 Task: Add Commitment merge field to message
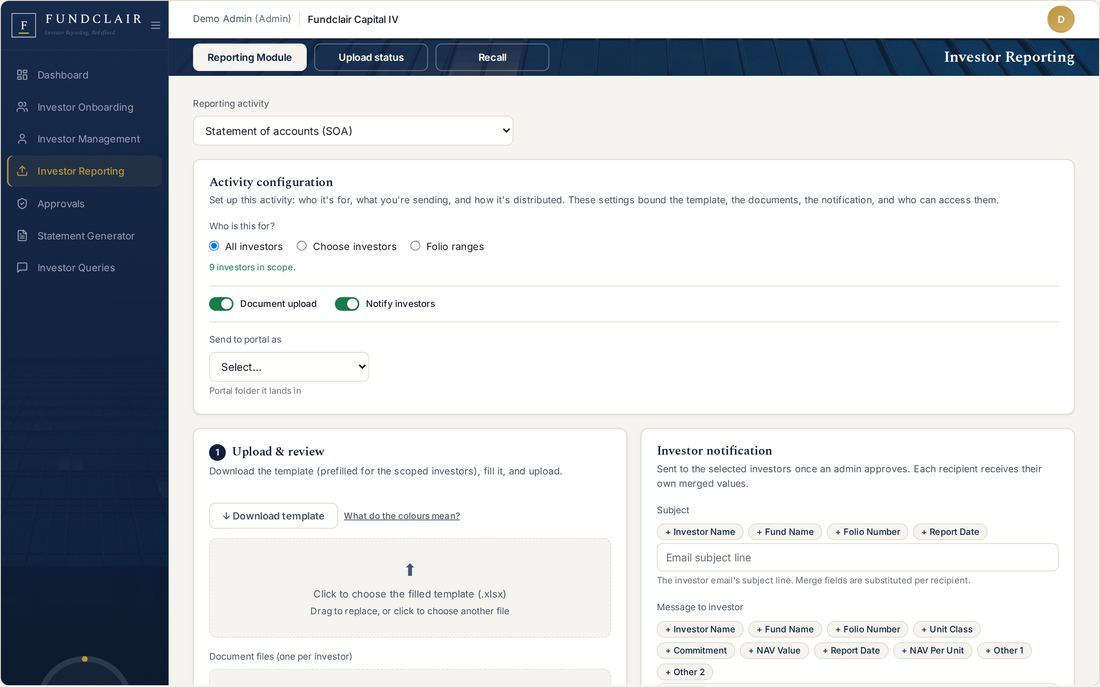696,651
